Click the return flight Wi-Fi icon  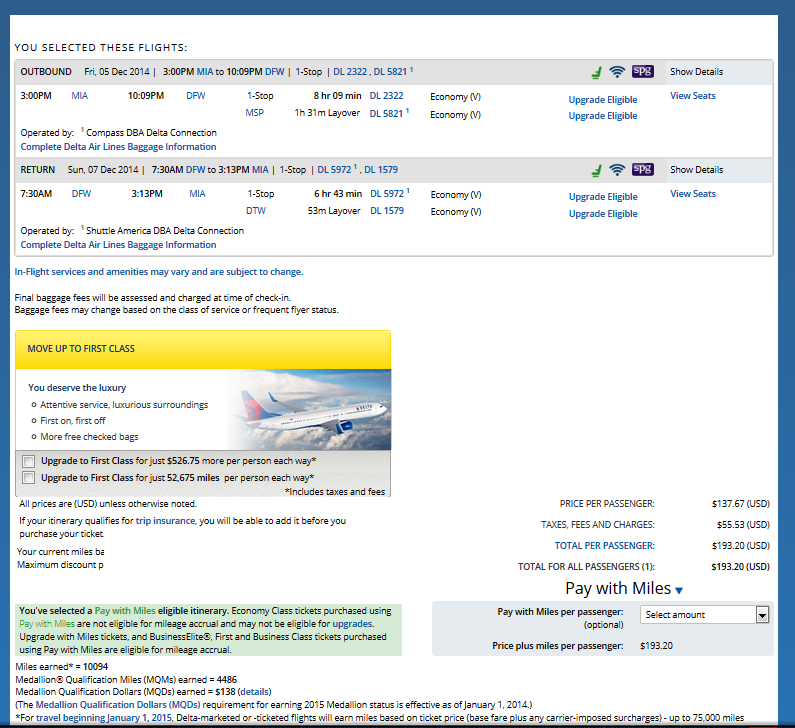pos(617,170)
